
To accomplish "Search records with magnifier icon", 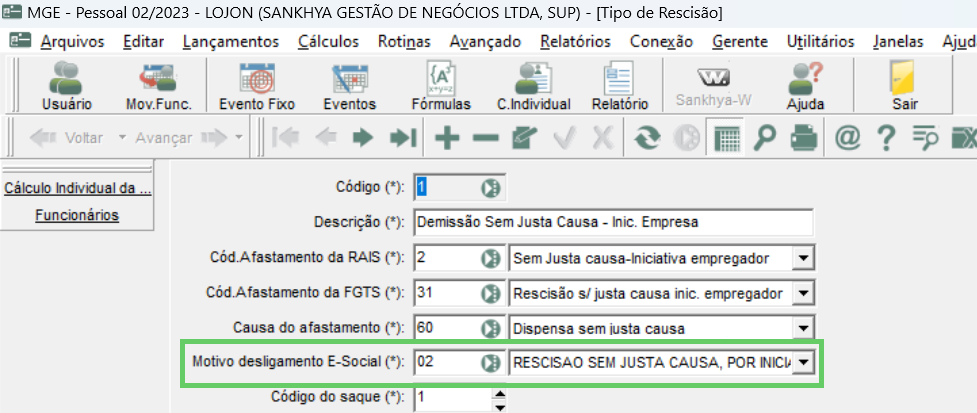I will (x=764, y=138).
